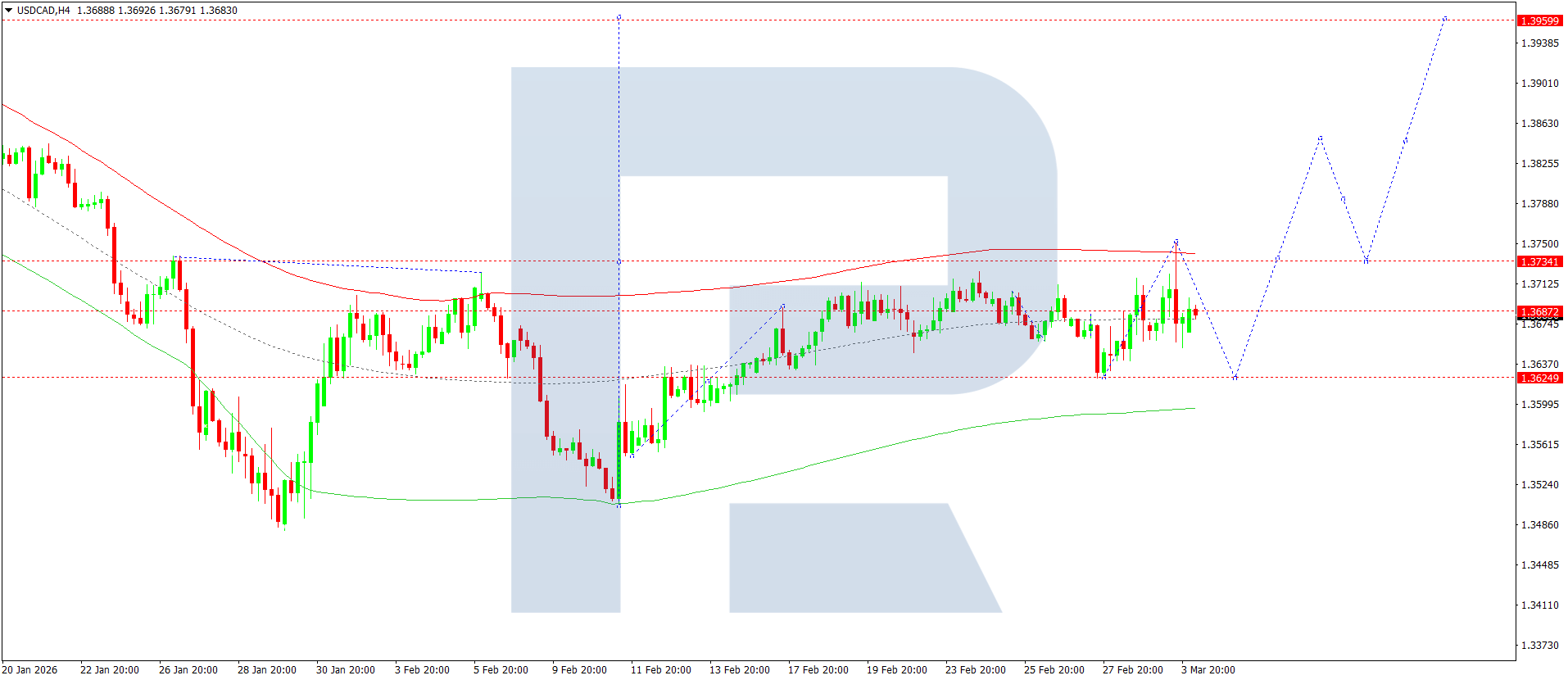Select the 1.35995 price axis label
The height and width of the screenshot is (680, 1568).
click(x=1539, y=405)
